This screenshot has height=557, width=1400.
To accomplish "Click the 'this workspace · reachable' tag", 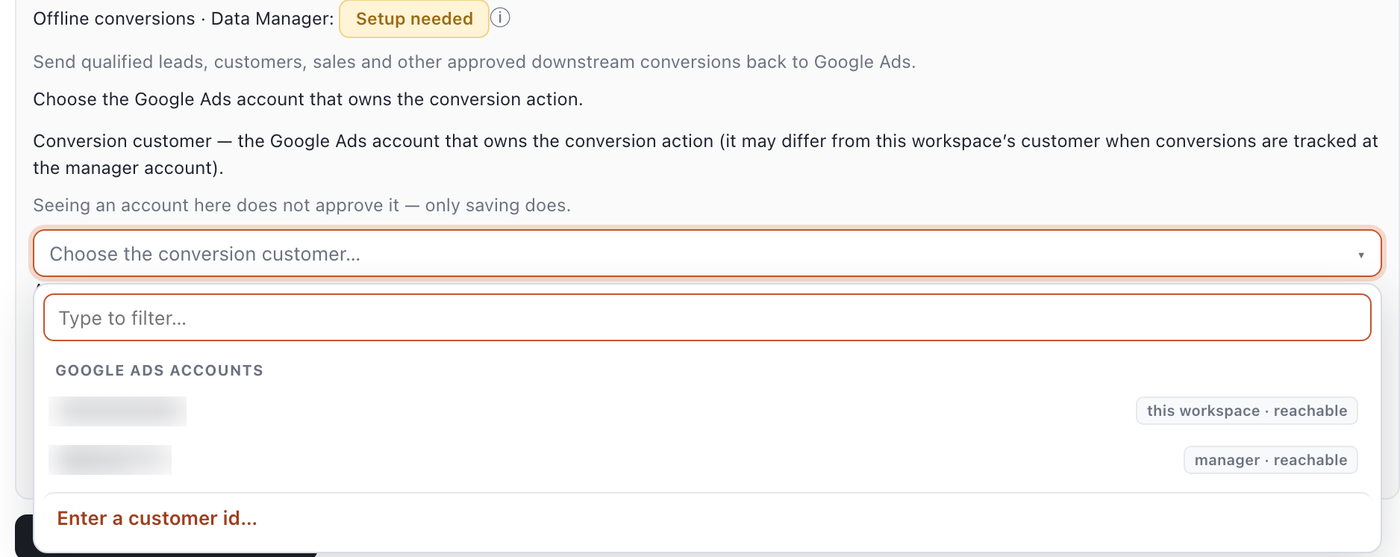I will pos(1247,411).
